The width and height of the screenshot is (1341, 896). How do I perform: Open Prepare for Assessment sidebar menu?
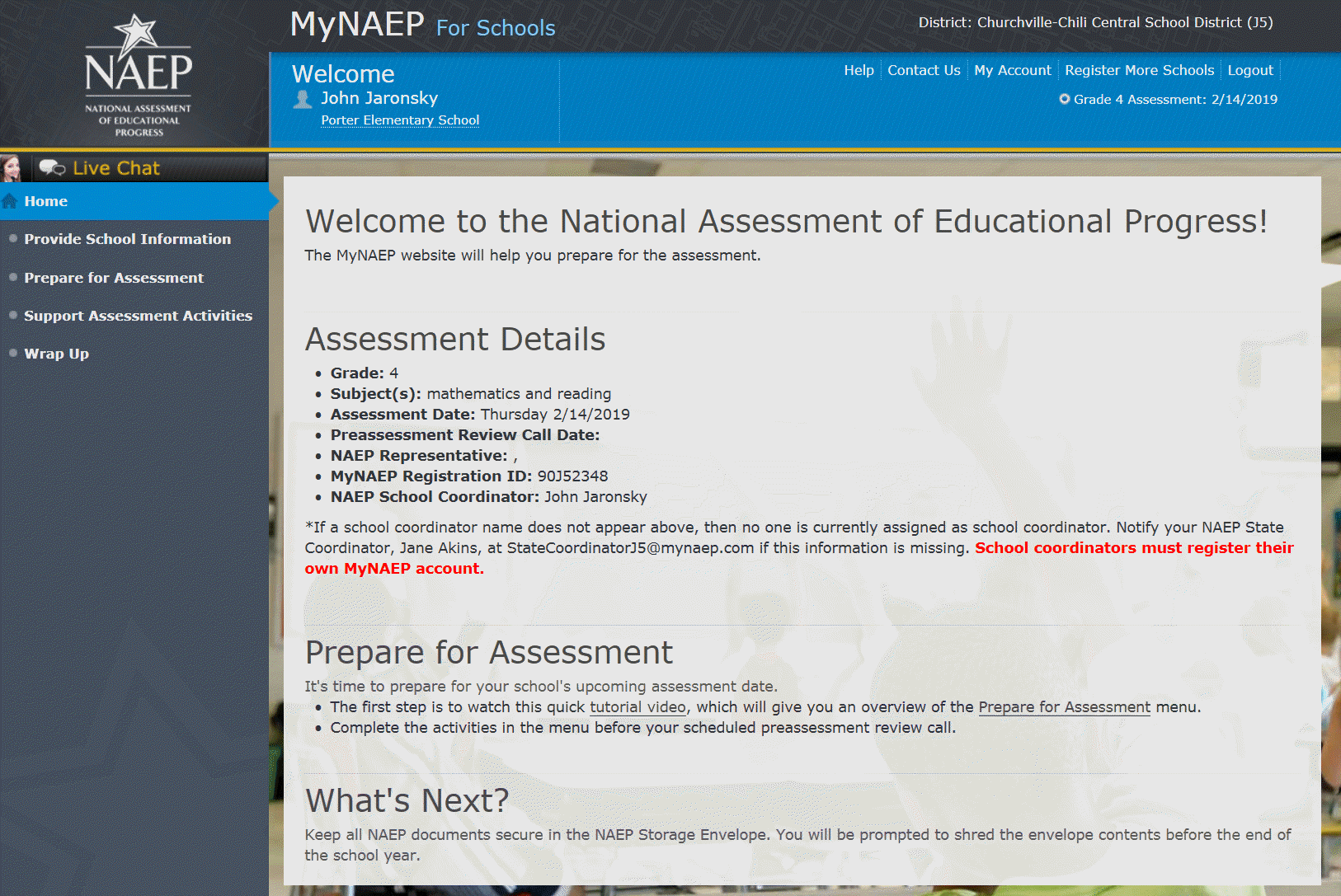(x=114, y=278)
